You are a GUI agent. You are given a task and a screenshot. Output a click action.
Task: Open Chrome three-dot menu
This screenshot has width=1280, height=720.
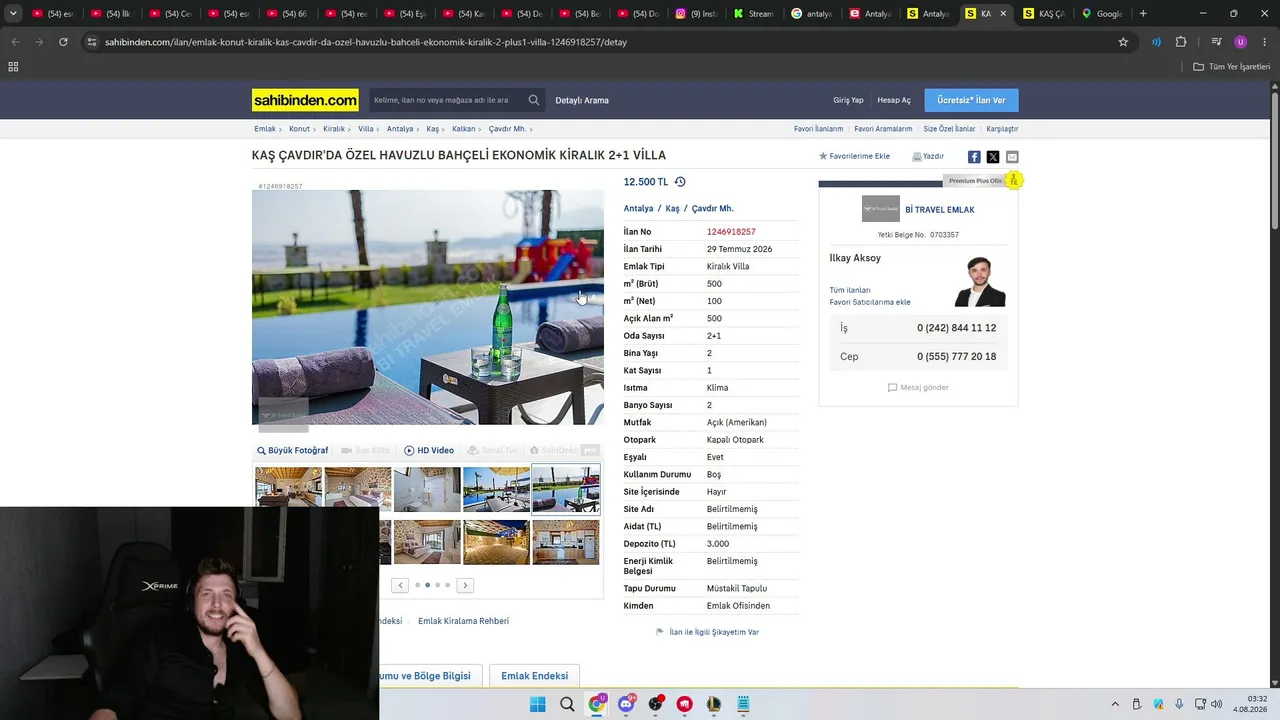coord(1263,42)
